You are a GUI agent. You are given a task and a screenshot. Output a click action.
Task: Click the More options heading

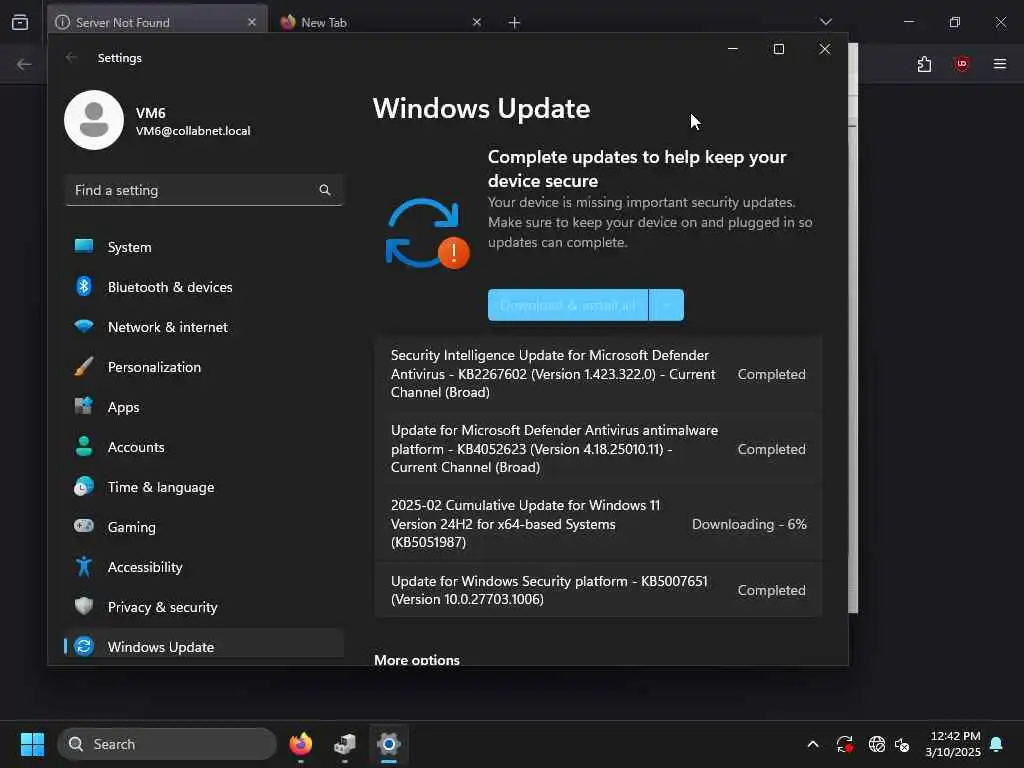click(417, 660)
